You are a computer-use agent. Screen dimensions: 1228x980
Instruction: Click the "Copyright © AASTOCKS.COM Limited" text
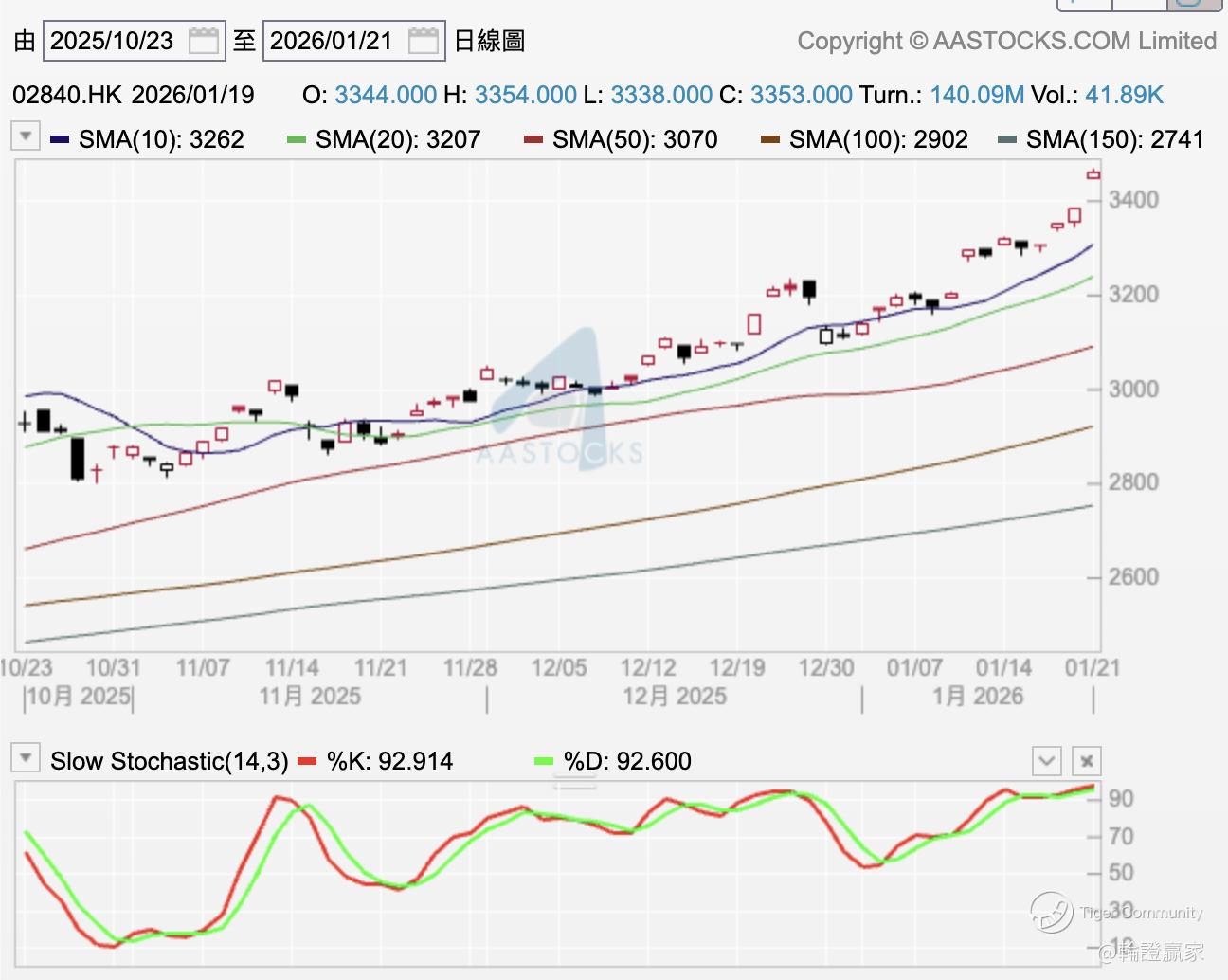1006,41
